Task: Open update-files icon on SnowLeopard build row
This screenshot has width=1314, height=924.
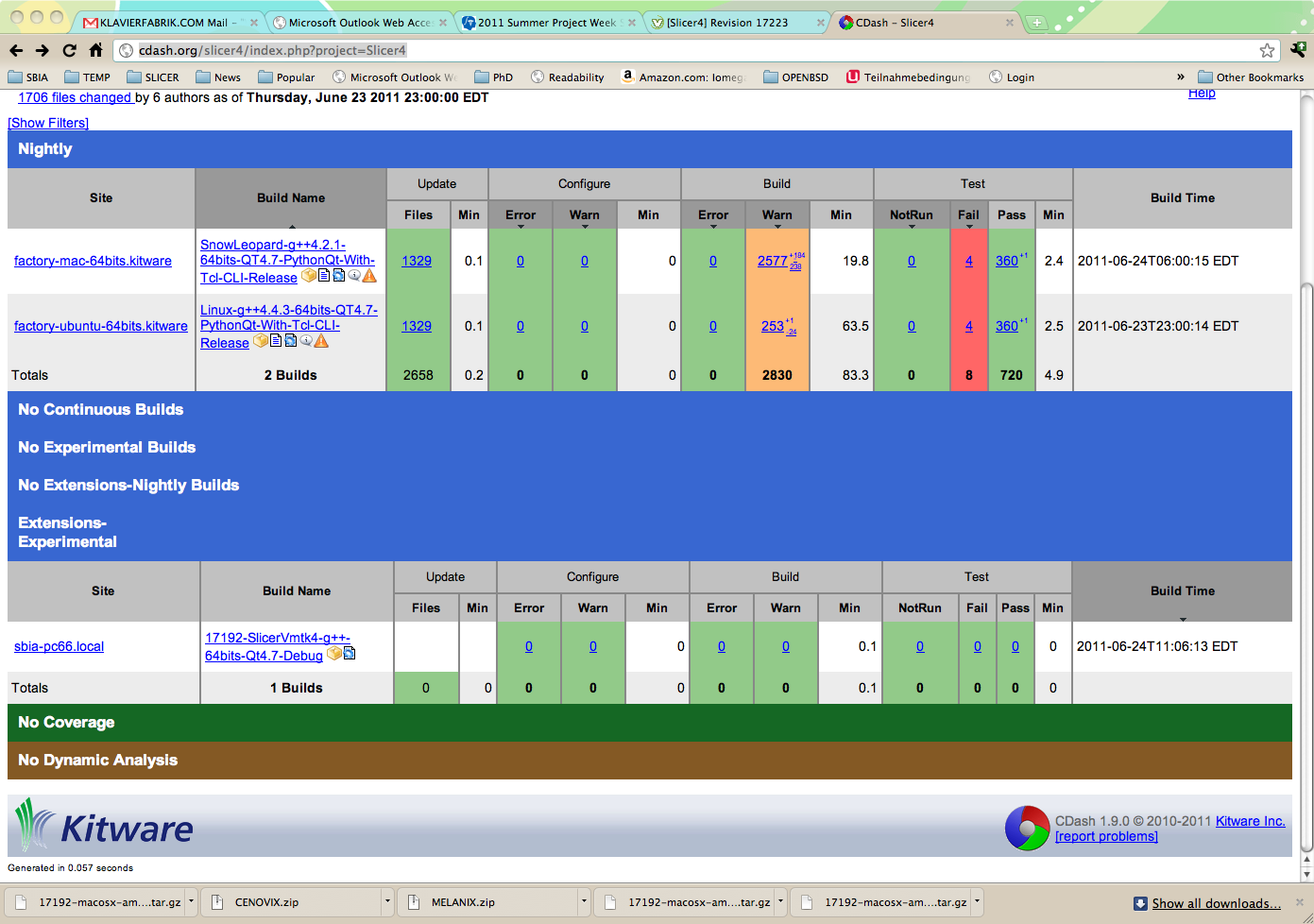Action: click(x=338, y=275)
